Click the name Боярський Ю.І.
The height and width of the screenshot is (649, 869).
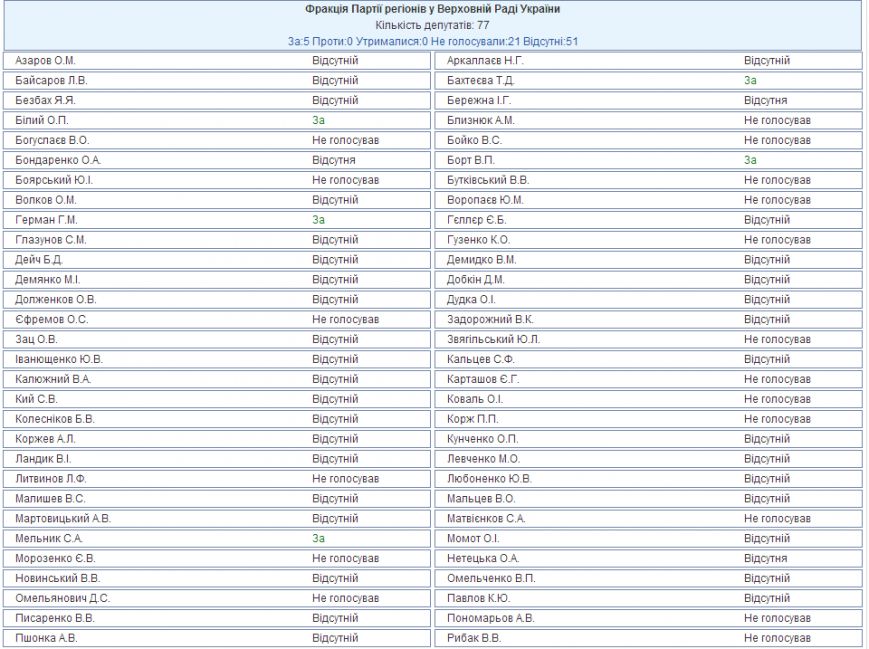54,180
